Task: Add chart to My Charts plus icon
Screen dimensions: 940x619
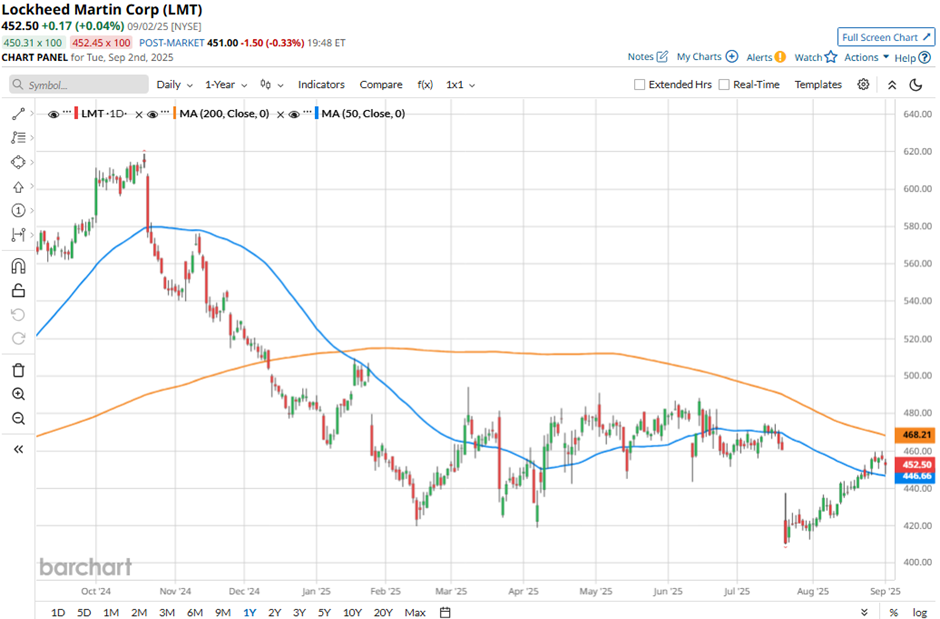Action: pos(731,56)
